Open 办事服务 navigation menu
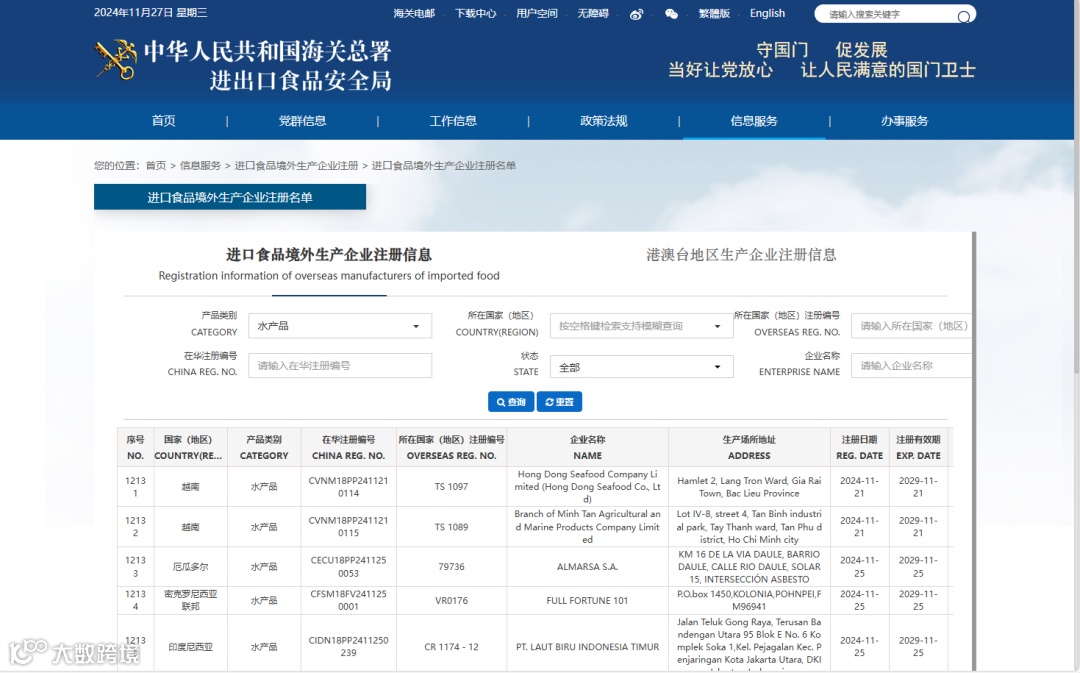 pyautogui.click(x=904, y=121)
